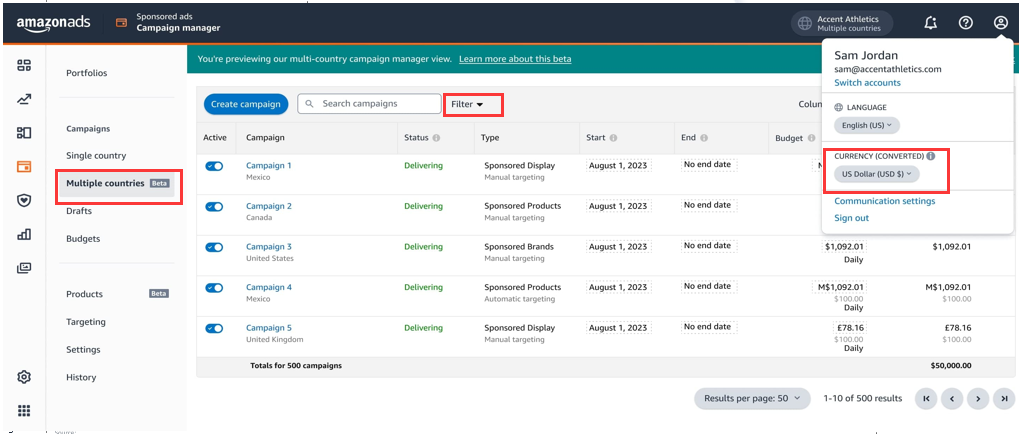Open the help question mark icon
Screen dimensions: 1019x434
point(966,23)
